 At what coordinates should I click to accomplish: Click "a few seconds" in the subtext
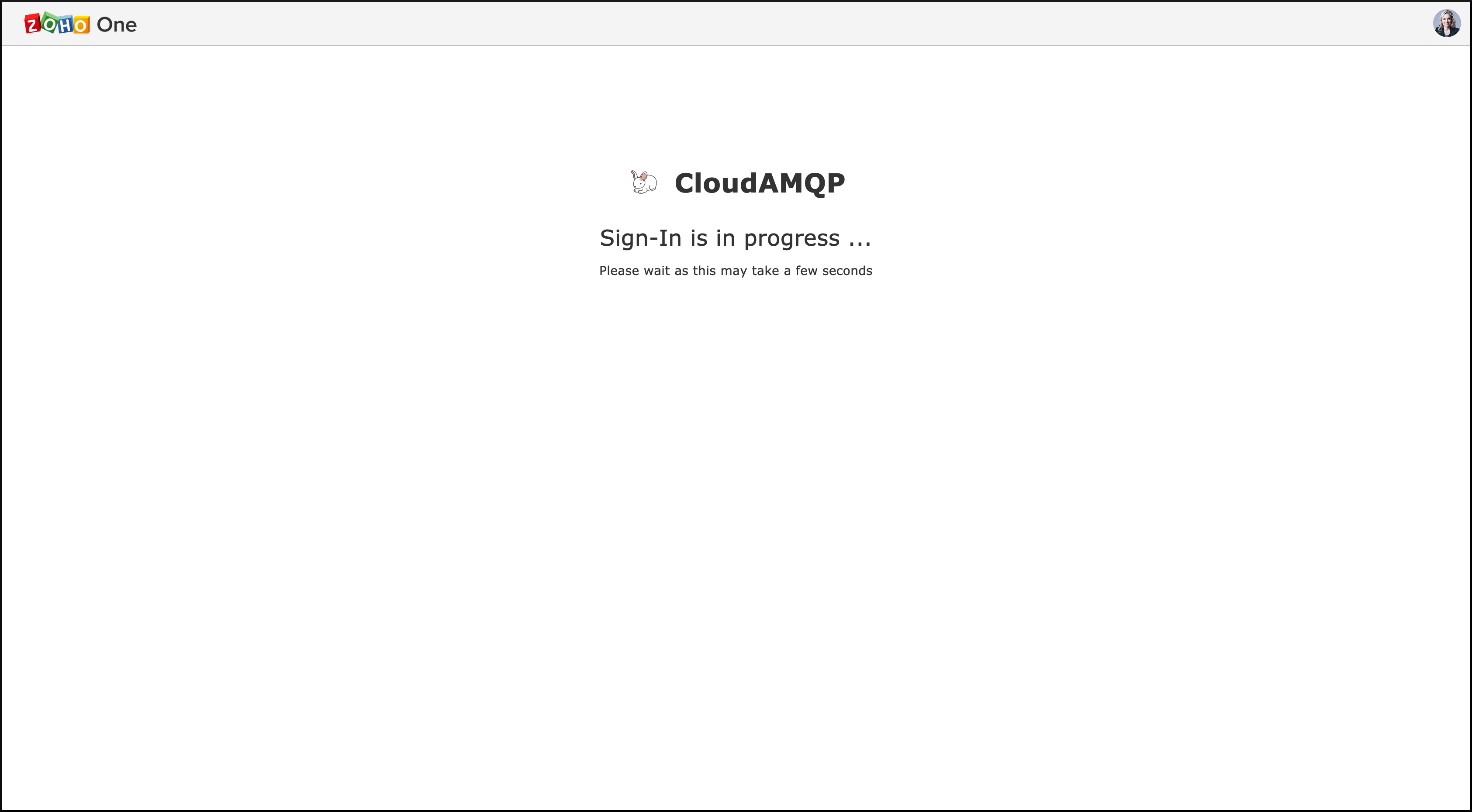(x=828, y=271)
